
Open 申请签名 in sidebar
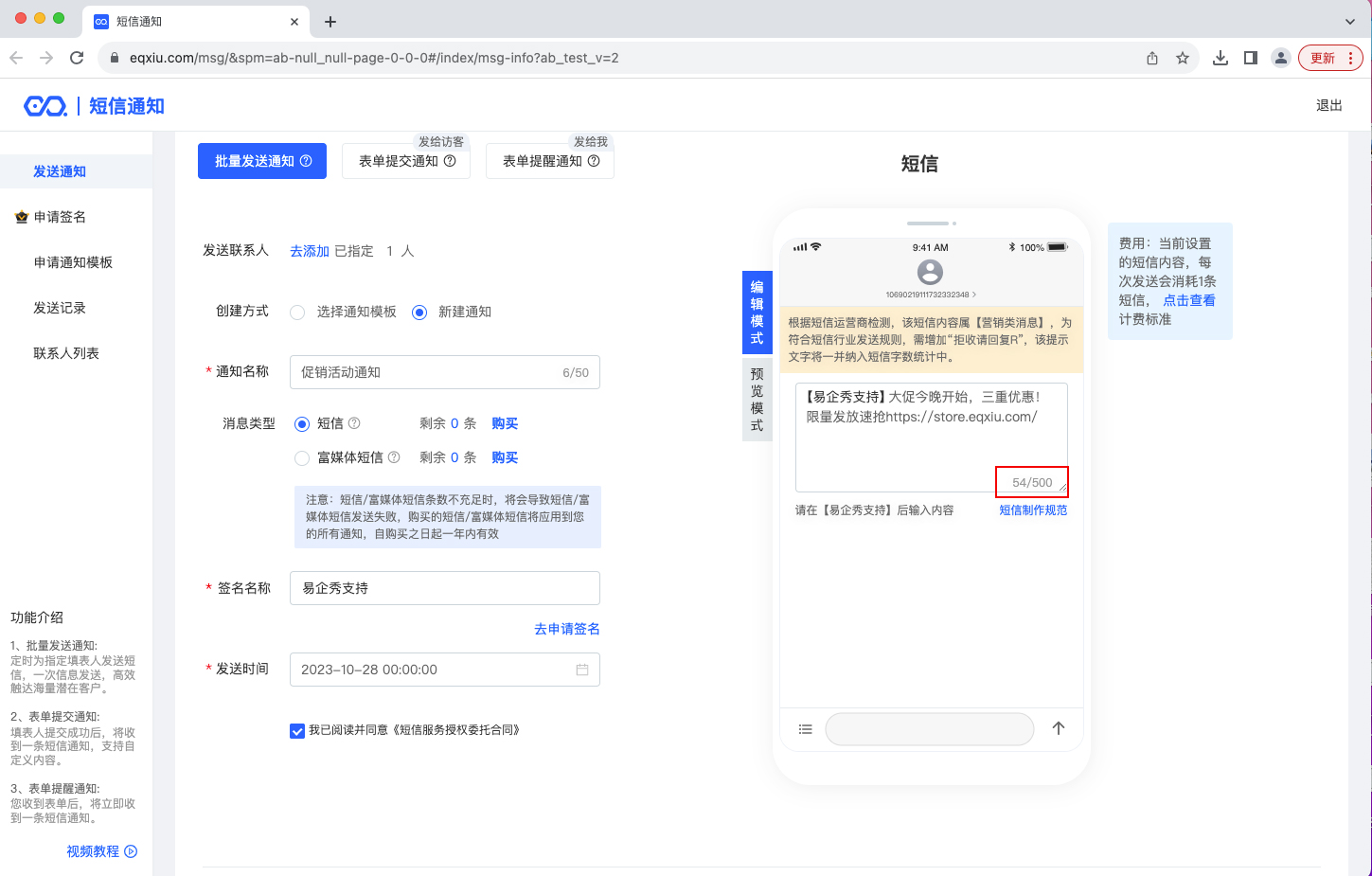60,217
